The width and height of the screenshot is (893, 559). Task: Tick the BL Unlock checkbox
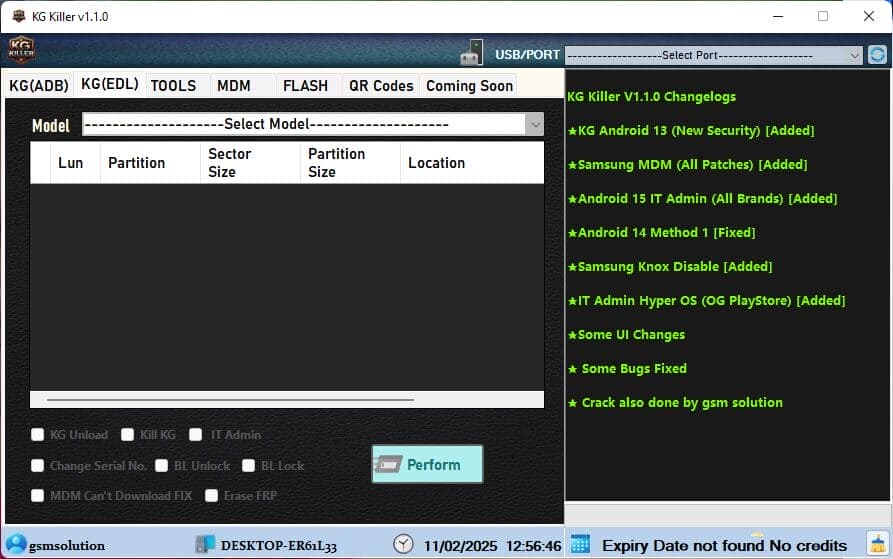click(x=162, y=465)
